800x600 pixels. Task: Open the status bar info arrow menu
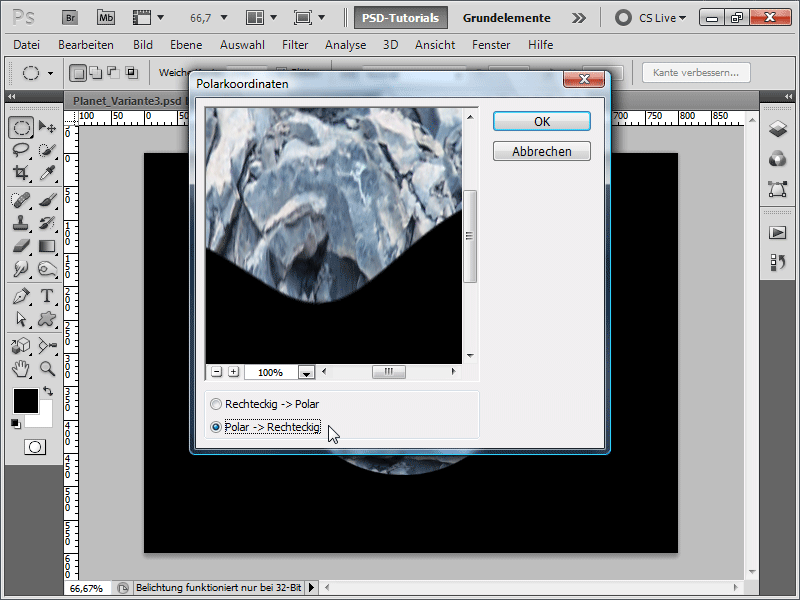(x=311, y=588)
